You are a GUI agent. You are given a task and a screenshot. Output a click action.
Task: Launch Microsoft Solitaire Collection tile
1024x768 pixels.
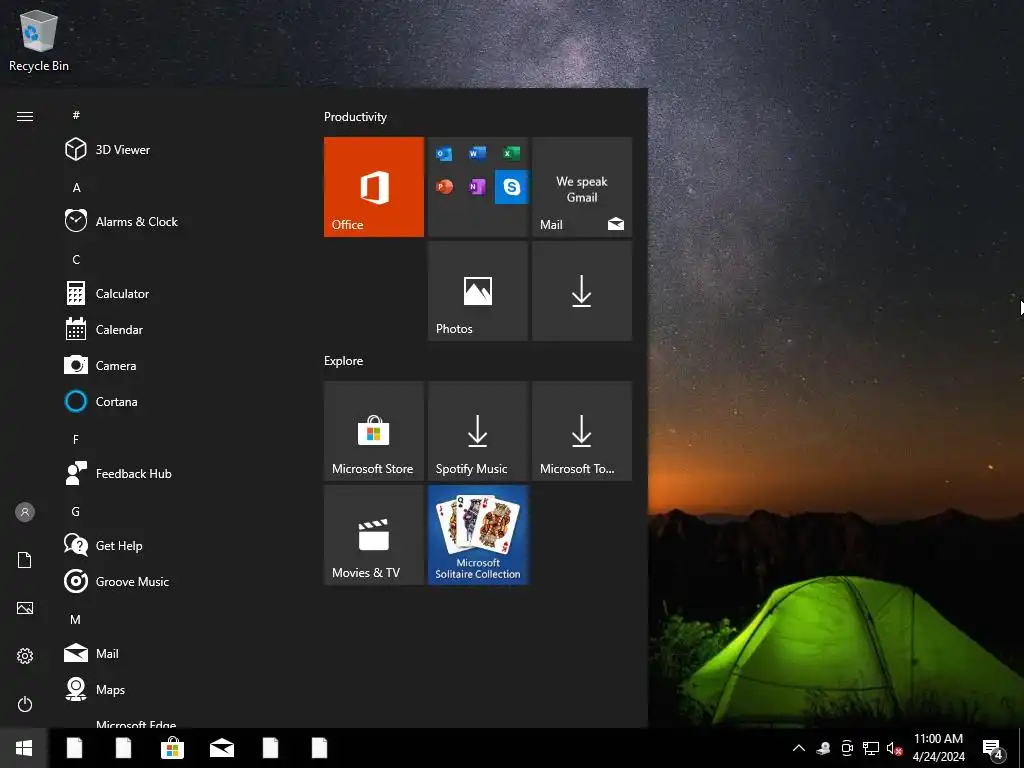pyautogui.click(x=477, y=535)
